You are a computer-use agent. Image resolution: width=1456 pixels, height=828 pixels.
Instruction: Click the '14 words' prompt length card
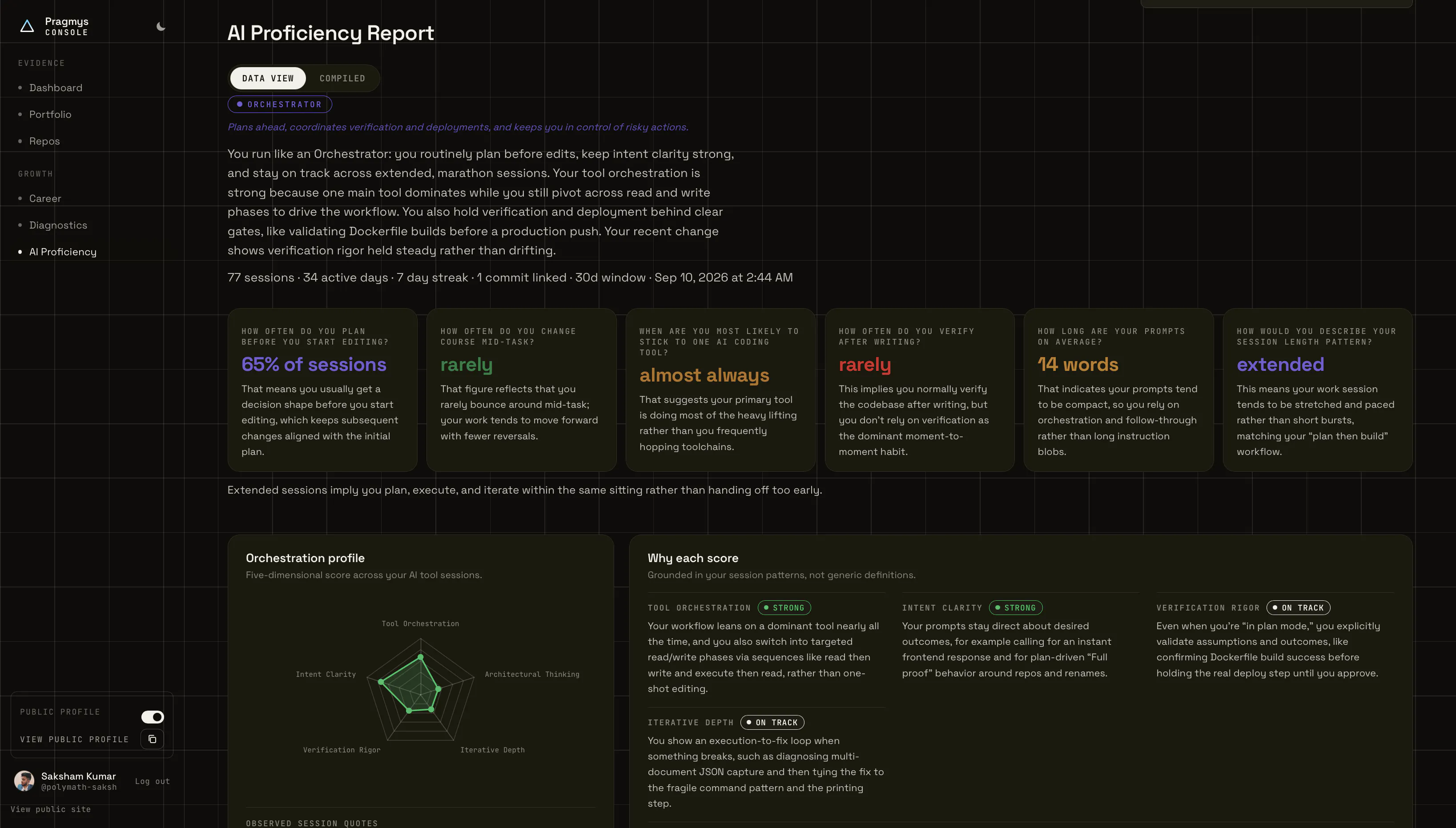1119,390
